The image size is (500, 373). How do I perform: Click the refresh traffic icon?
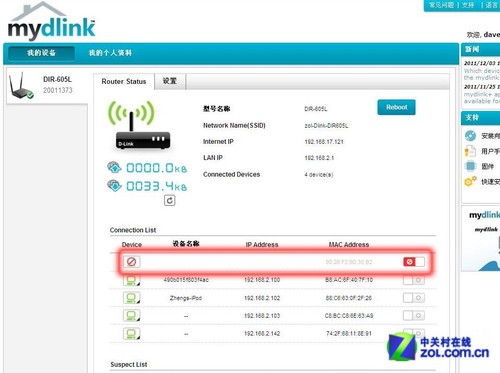(x=169, y=201)
